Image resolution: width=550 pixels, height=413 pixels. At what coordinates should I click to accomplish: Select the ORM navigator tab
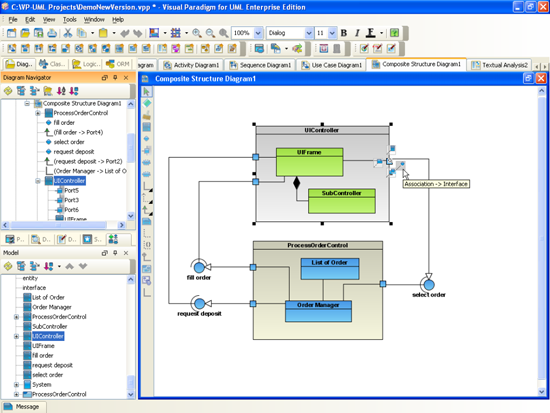pyautogui.click(x=118, y=64)
